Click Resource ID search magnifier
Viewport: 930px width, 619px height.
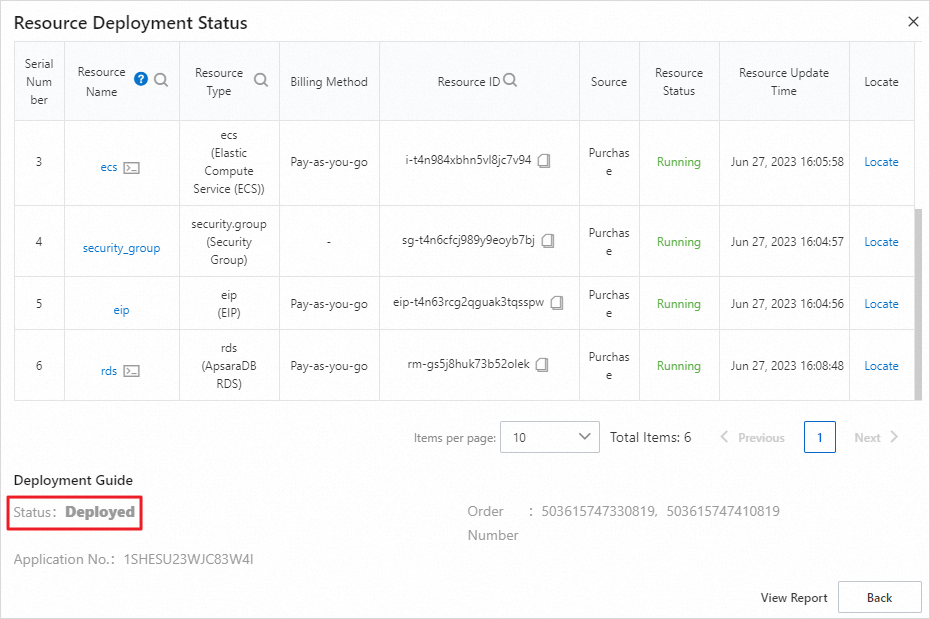tap(510, 81)
